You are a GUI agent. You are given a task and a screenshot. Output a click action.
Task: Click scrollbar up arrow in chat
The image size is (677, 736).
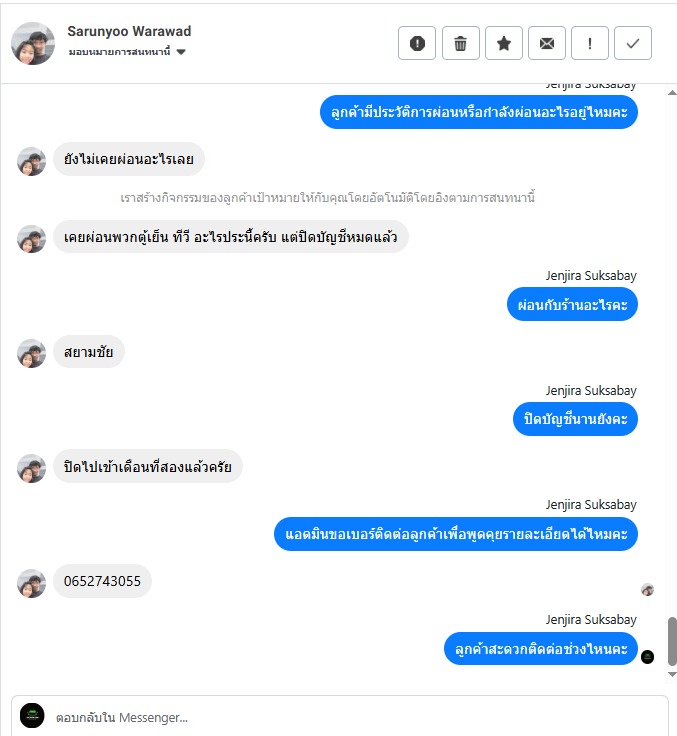tap(672, 92)
